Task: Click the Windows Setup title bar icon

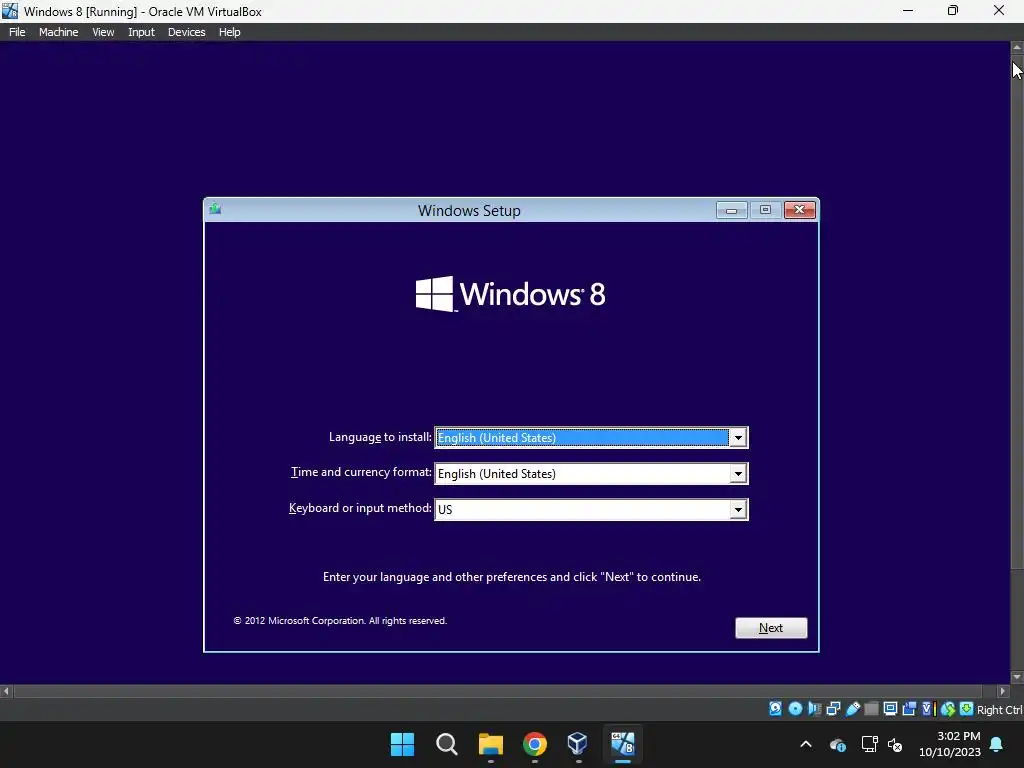Action: point(216,209)
